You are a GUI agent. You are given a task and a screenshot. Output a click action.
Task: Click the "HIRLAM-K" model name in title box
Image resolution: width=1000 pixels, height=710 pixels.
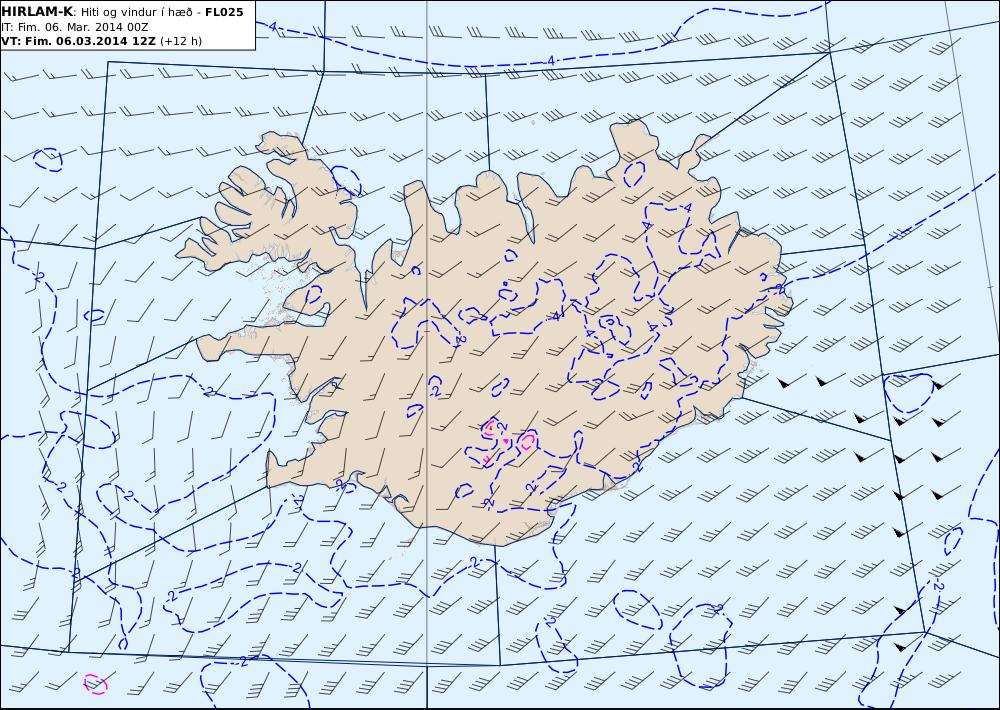(37, 11)
